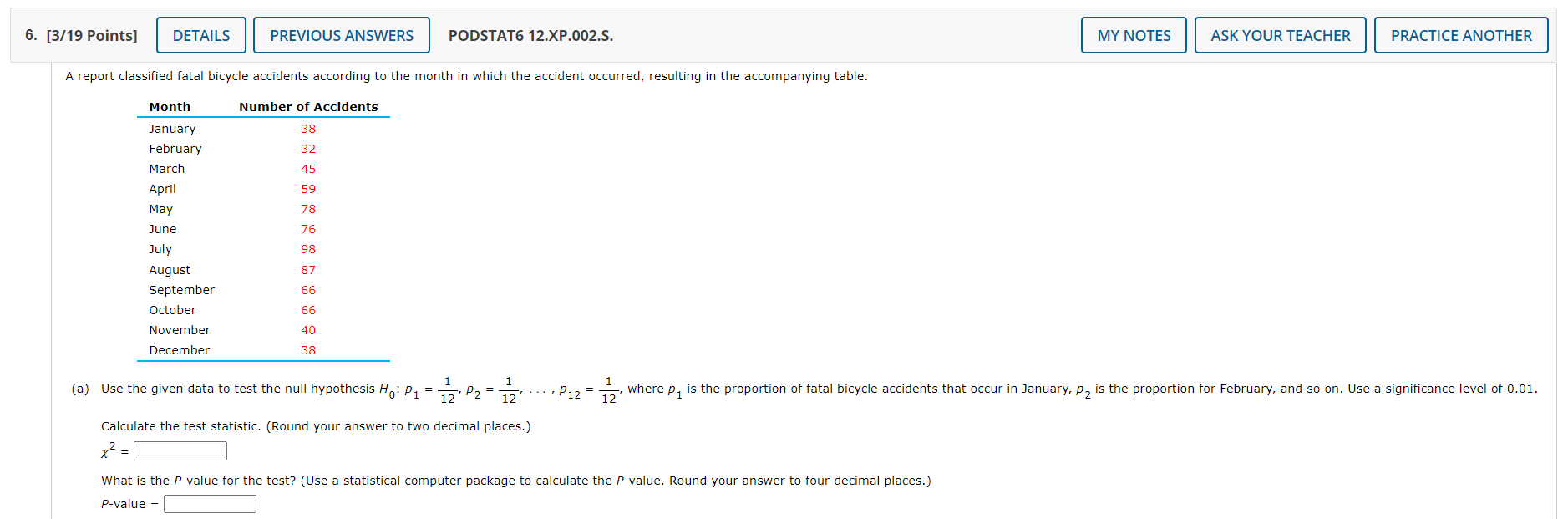View PREVIOUS ANSWERS for this problem
This screenshot has height=519, width=1568.
[x=341, y=35]
